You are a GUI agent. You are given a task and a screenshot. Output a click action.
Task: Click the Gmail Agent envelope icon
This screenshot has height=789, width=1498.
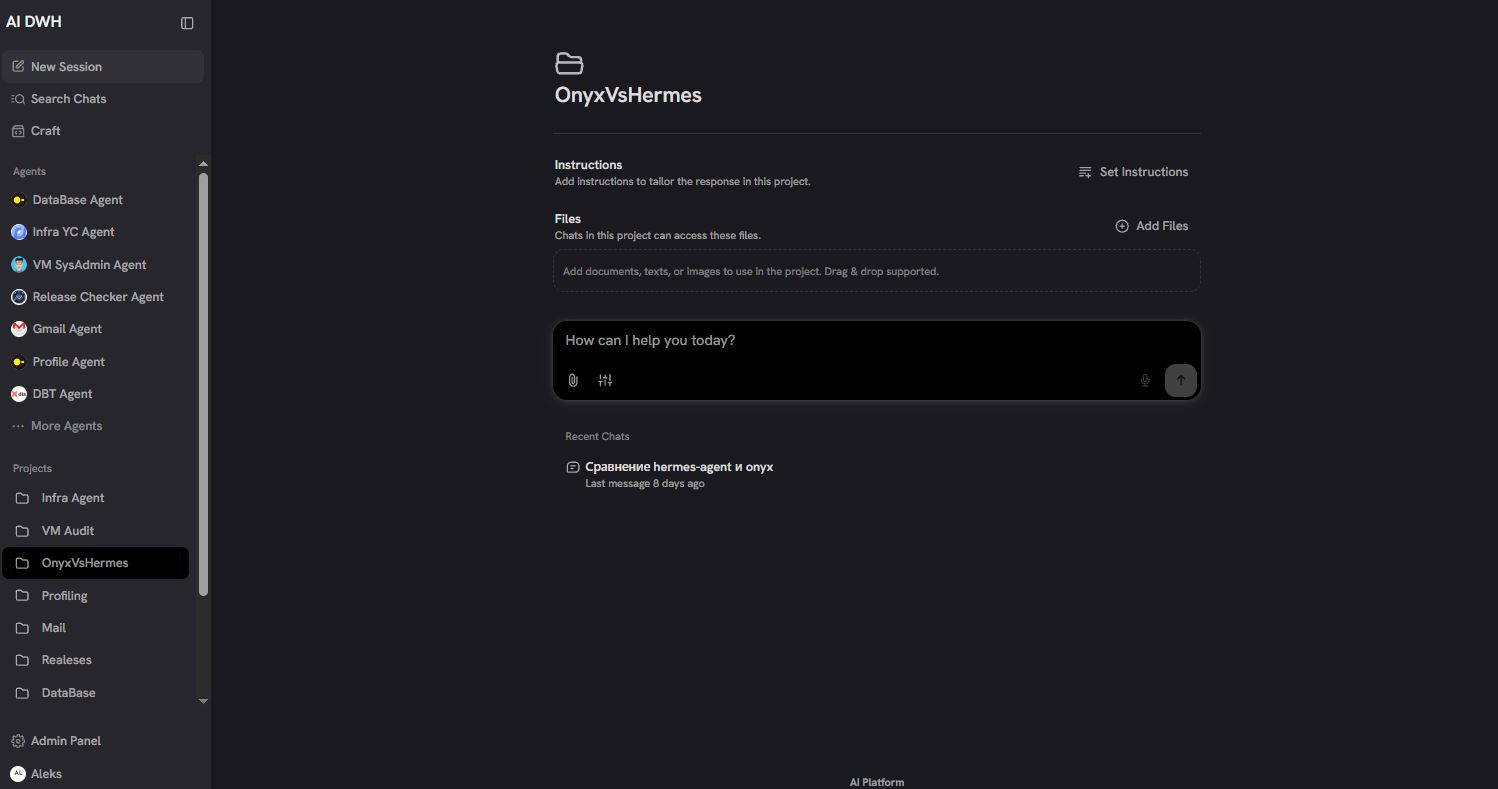point(19,329)
